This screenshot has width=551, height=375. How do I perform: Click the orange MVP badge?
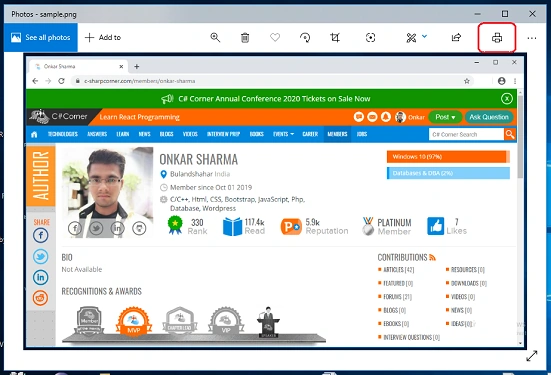pos(134,321)
